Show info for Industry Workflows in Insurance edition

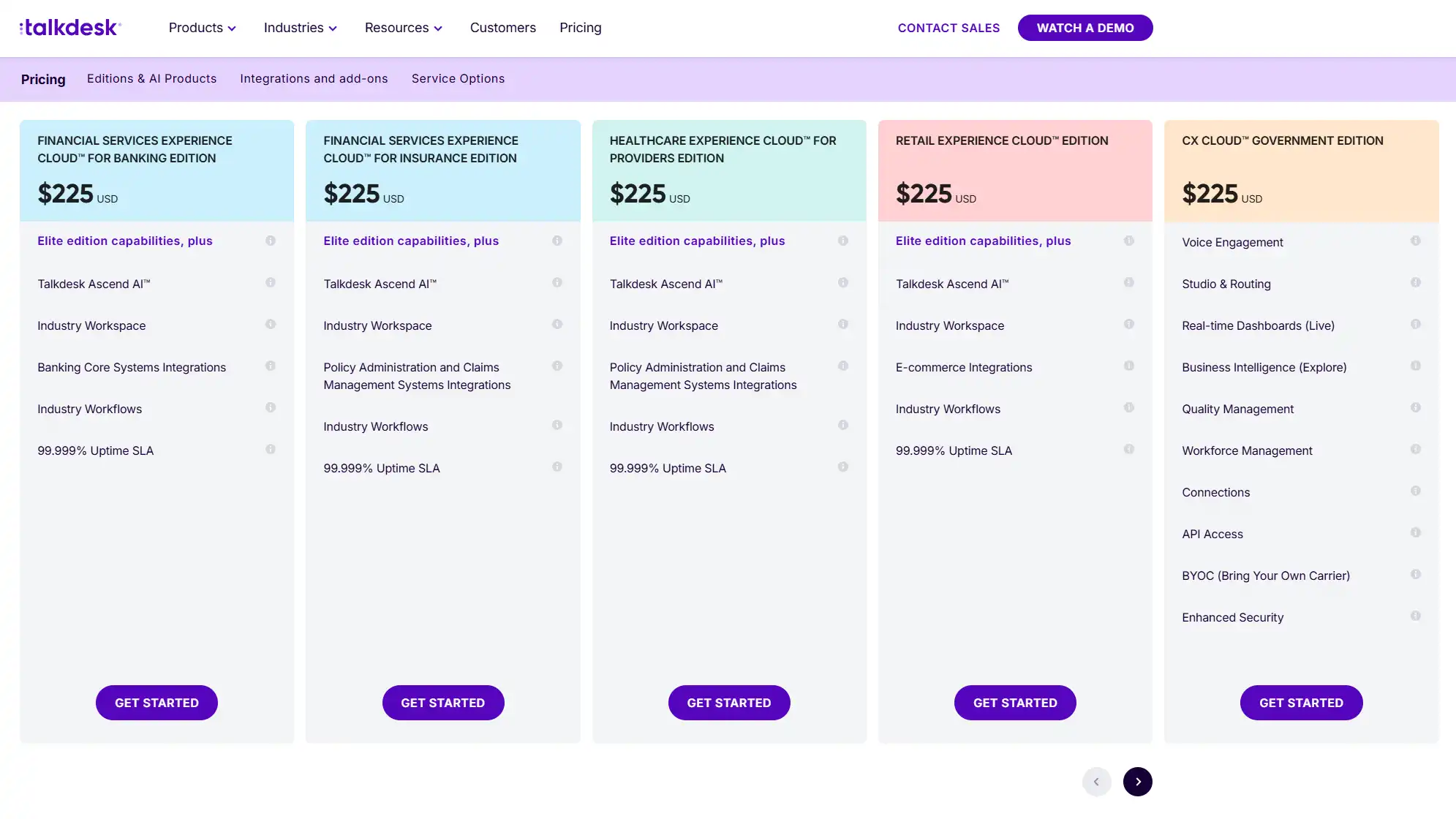pos(557,425)
